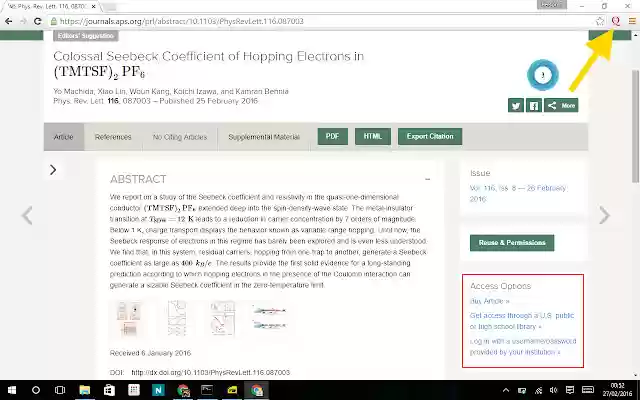Click the Editors' Suggestion label
Viewport: 640px width, 400px height.
coord(86,36)
